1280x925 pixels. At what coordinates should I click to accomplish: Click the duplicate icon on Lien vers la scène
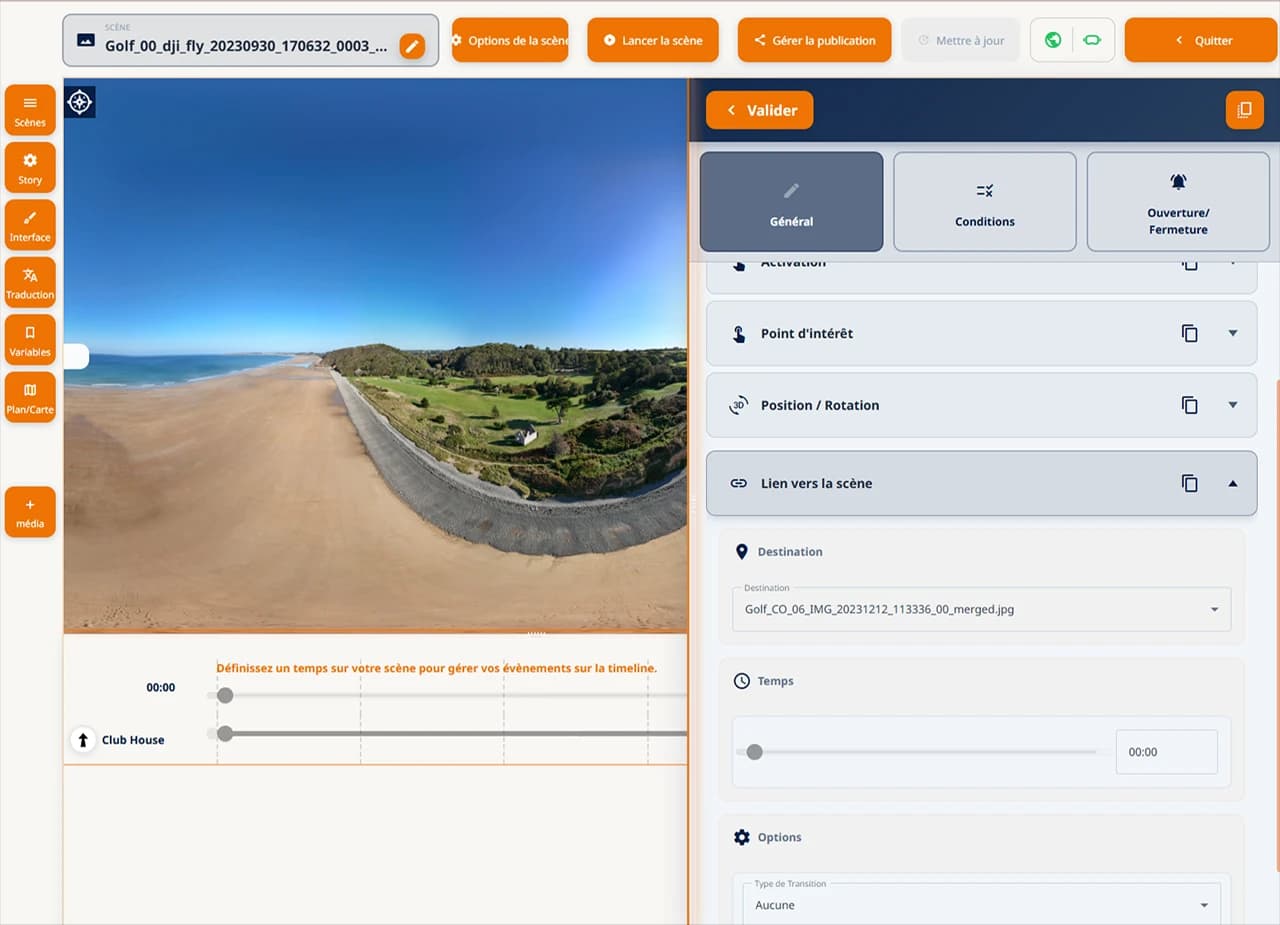pyautogui.click(x=1190, y=483)
